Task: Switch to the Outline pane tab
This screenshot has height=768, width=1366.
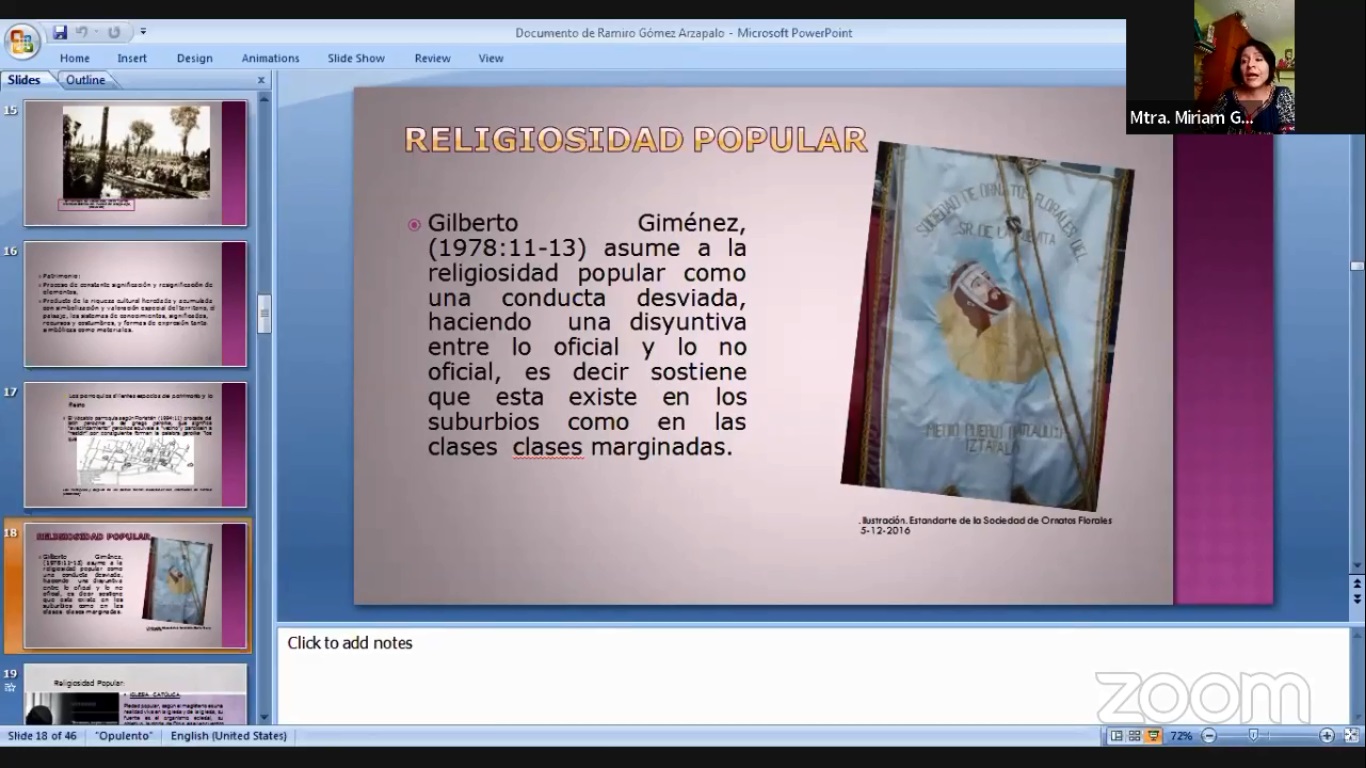Action: click(86, 80)
